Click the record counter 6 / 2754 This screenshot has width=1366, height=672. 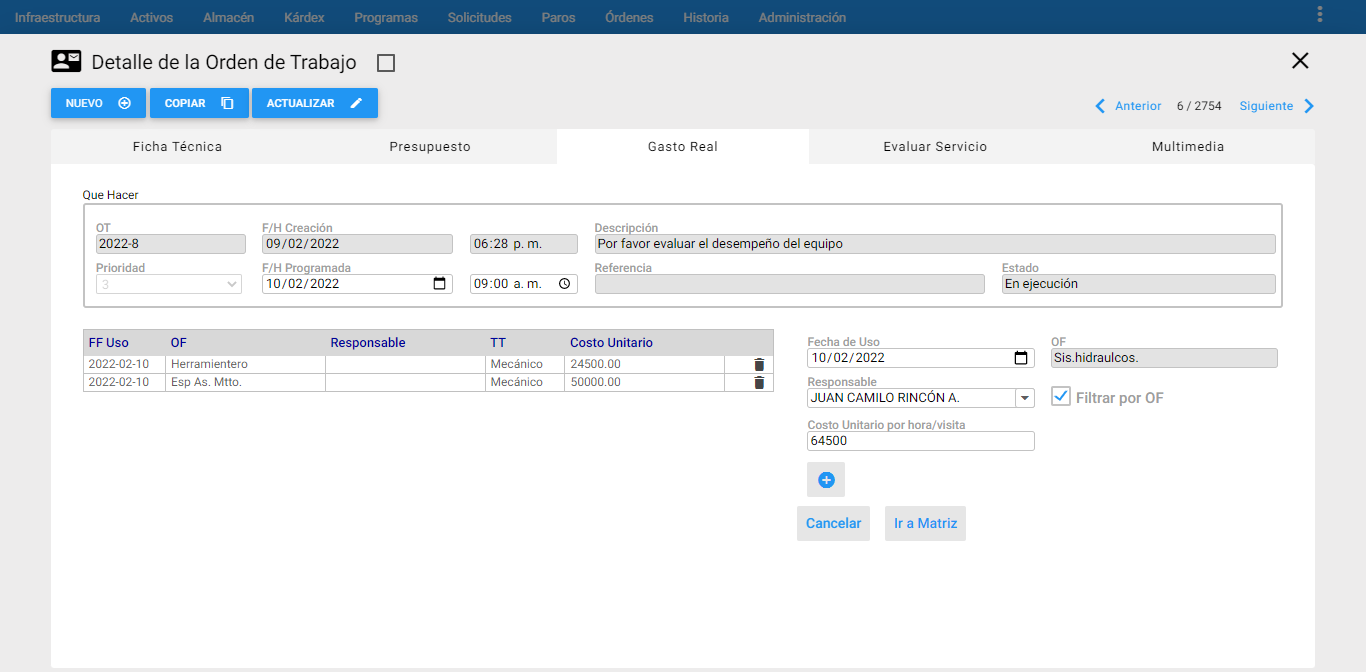[1199, 106]
